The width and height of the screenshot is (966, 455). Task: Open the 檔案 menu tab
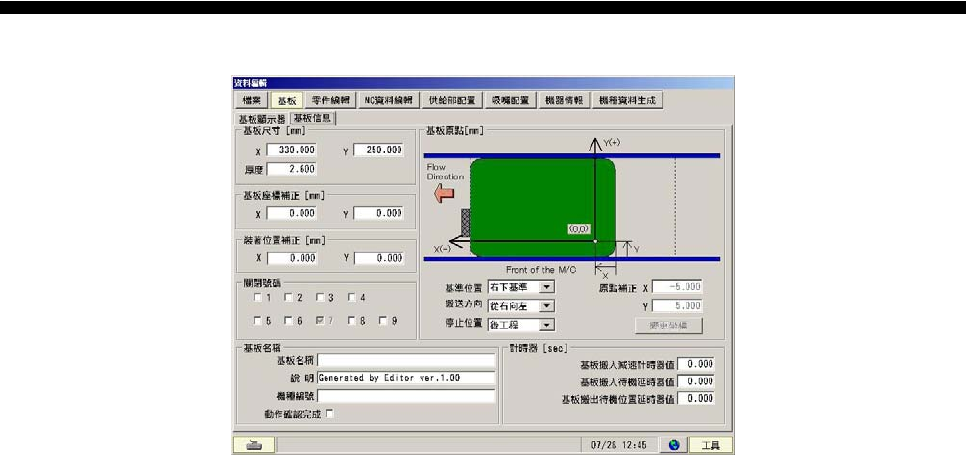(x=251, y=100)
